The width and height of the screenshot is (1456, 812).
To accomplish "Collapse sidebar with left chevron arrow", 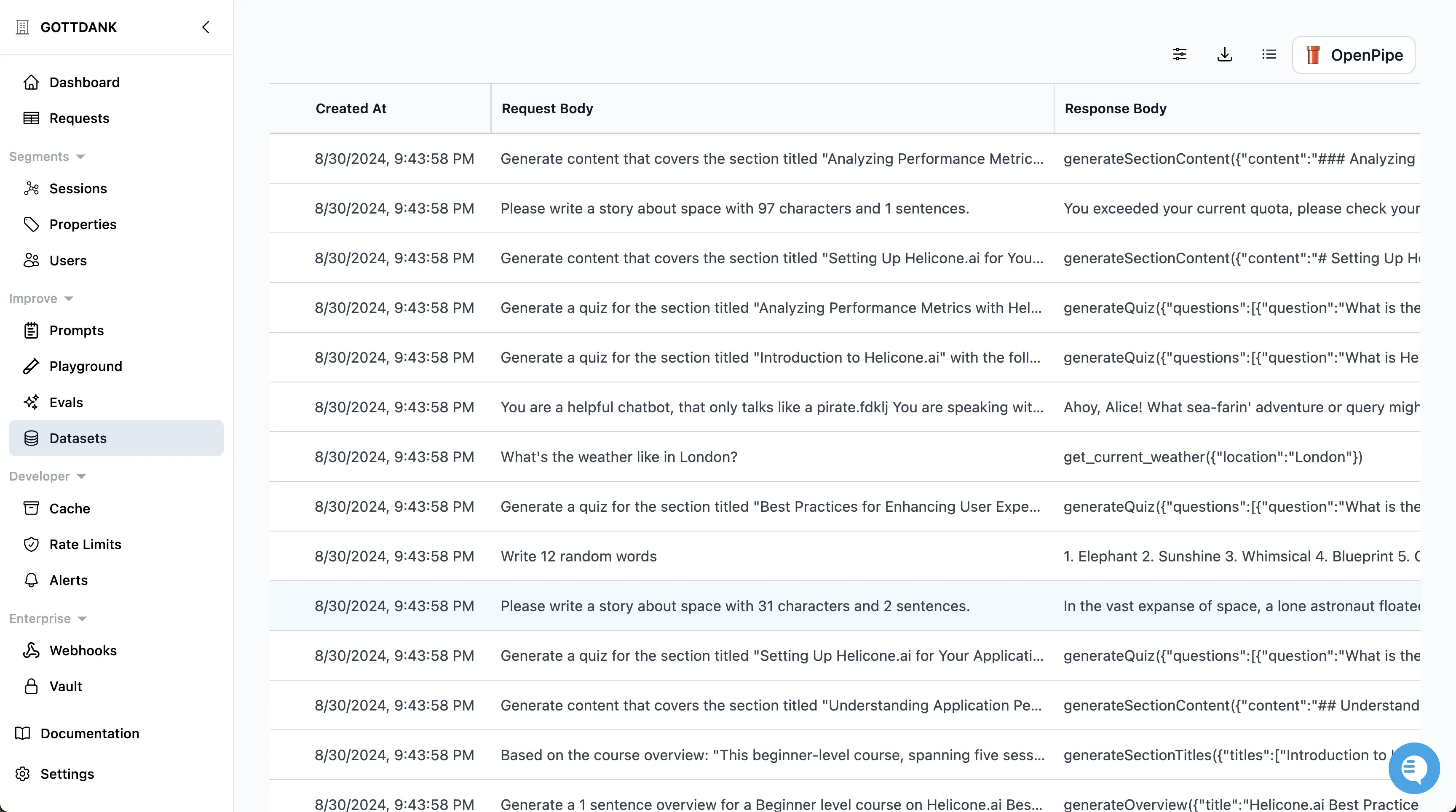I will [206, 27].
